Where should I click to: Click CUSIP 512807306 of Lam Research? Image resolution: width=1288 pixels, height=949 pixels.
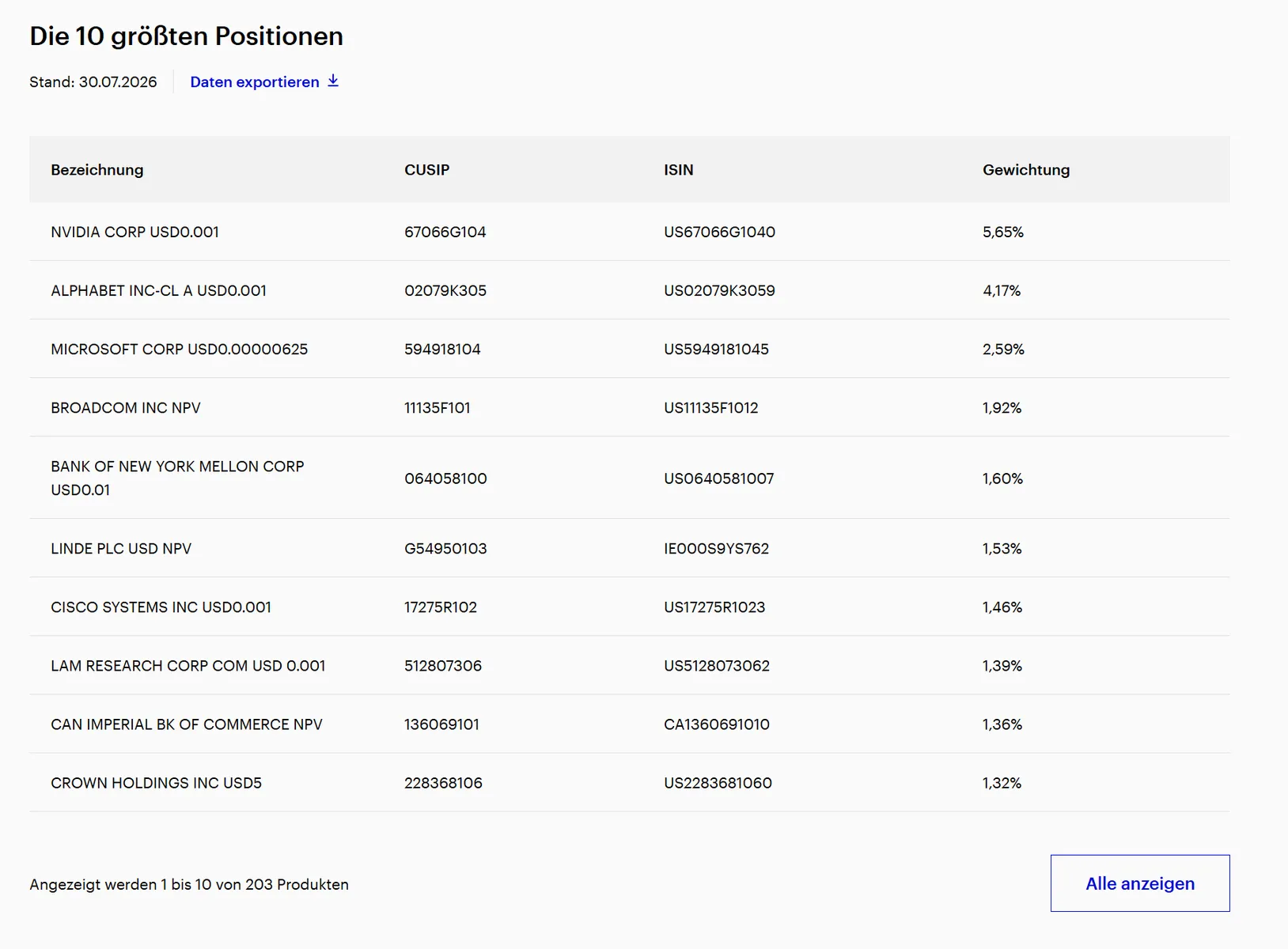pos(443,666)
